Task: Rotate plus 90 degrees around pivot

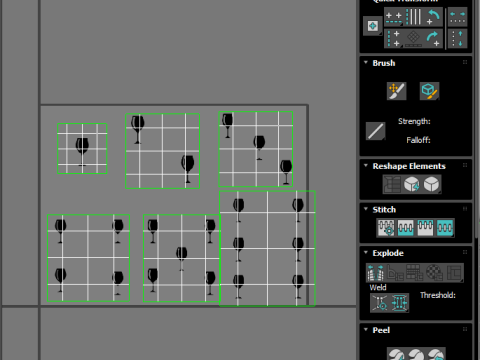Action: coord(433,39)
